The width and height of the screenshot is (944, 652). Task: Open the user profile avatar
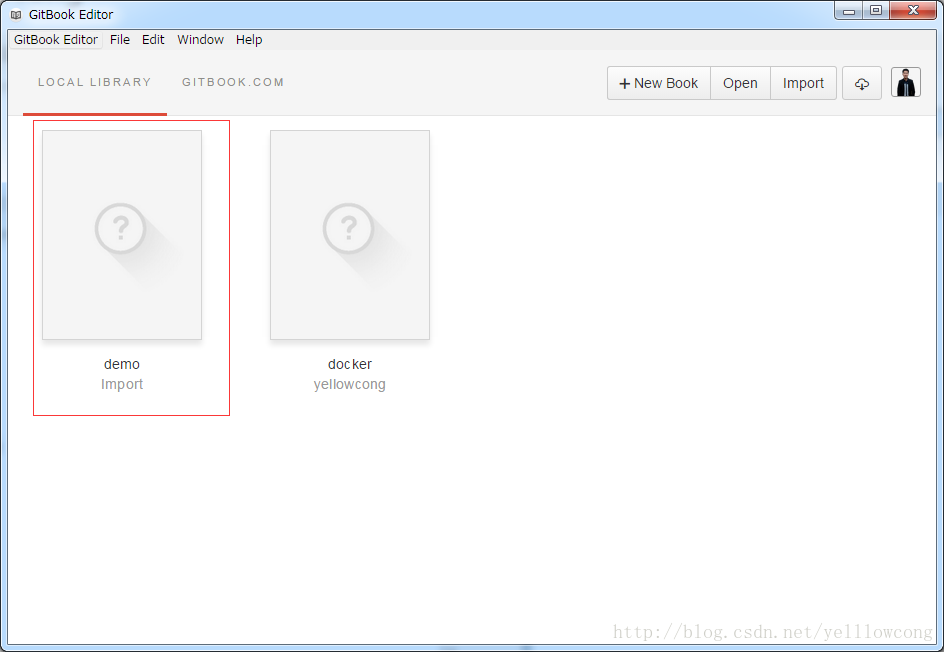905,82
